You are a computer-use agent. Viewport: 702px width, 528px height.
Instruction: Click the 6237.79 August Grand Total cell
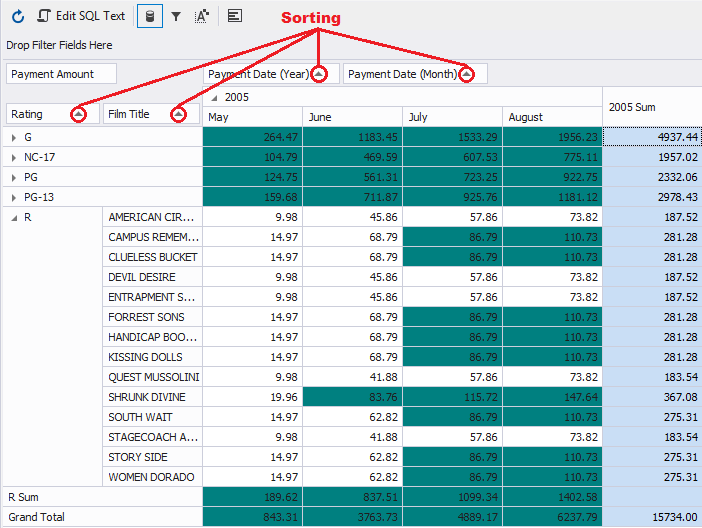tap(552, 517)
